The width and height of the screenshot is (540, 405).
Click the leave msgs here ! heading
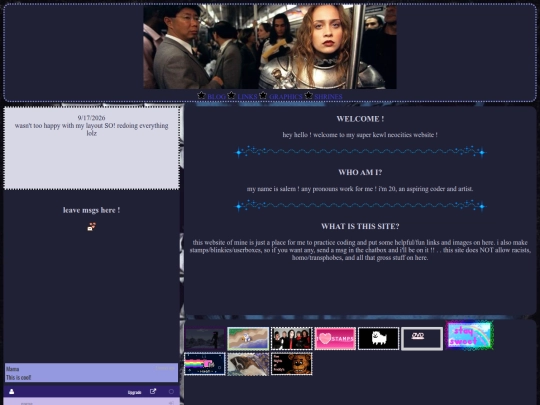(92, 210)
